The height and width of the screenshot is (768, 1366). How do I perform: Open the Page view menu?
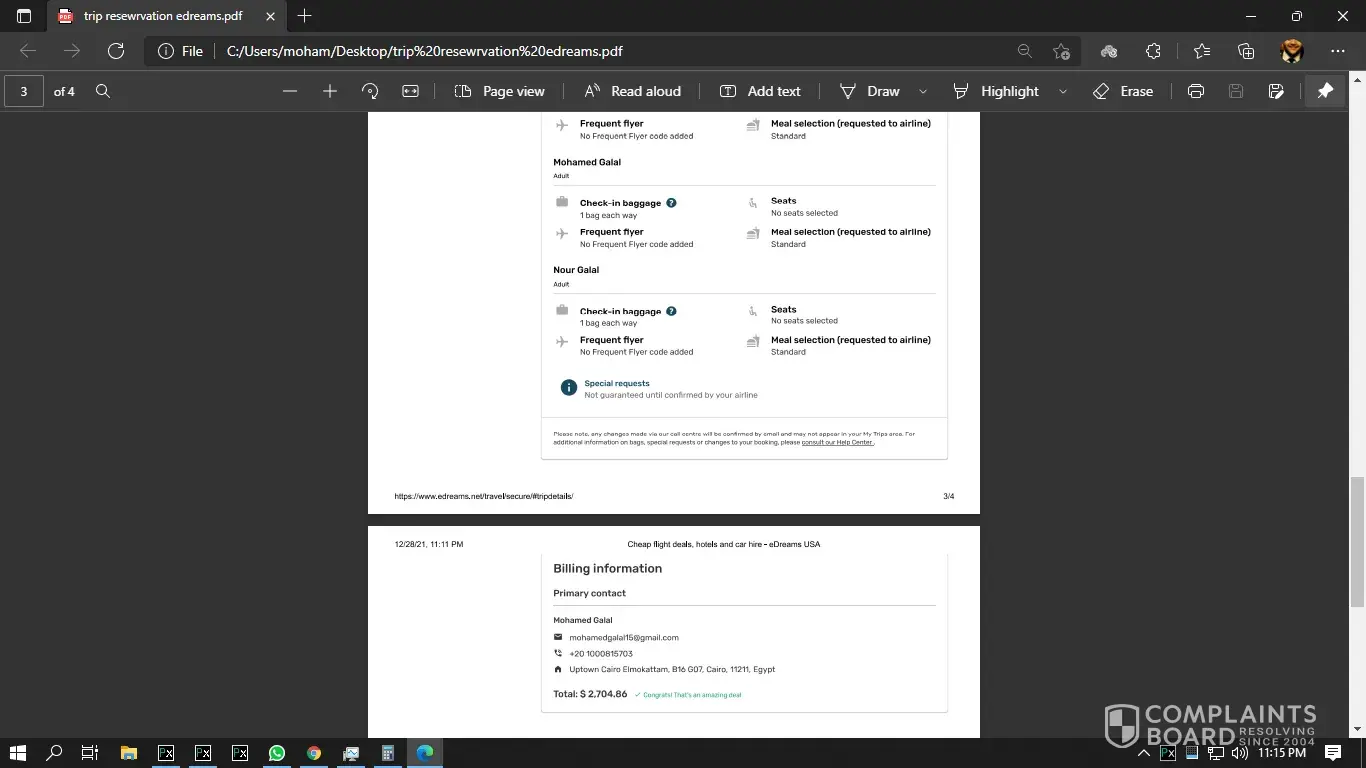pos(500,91)
